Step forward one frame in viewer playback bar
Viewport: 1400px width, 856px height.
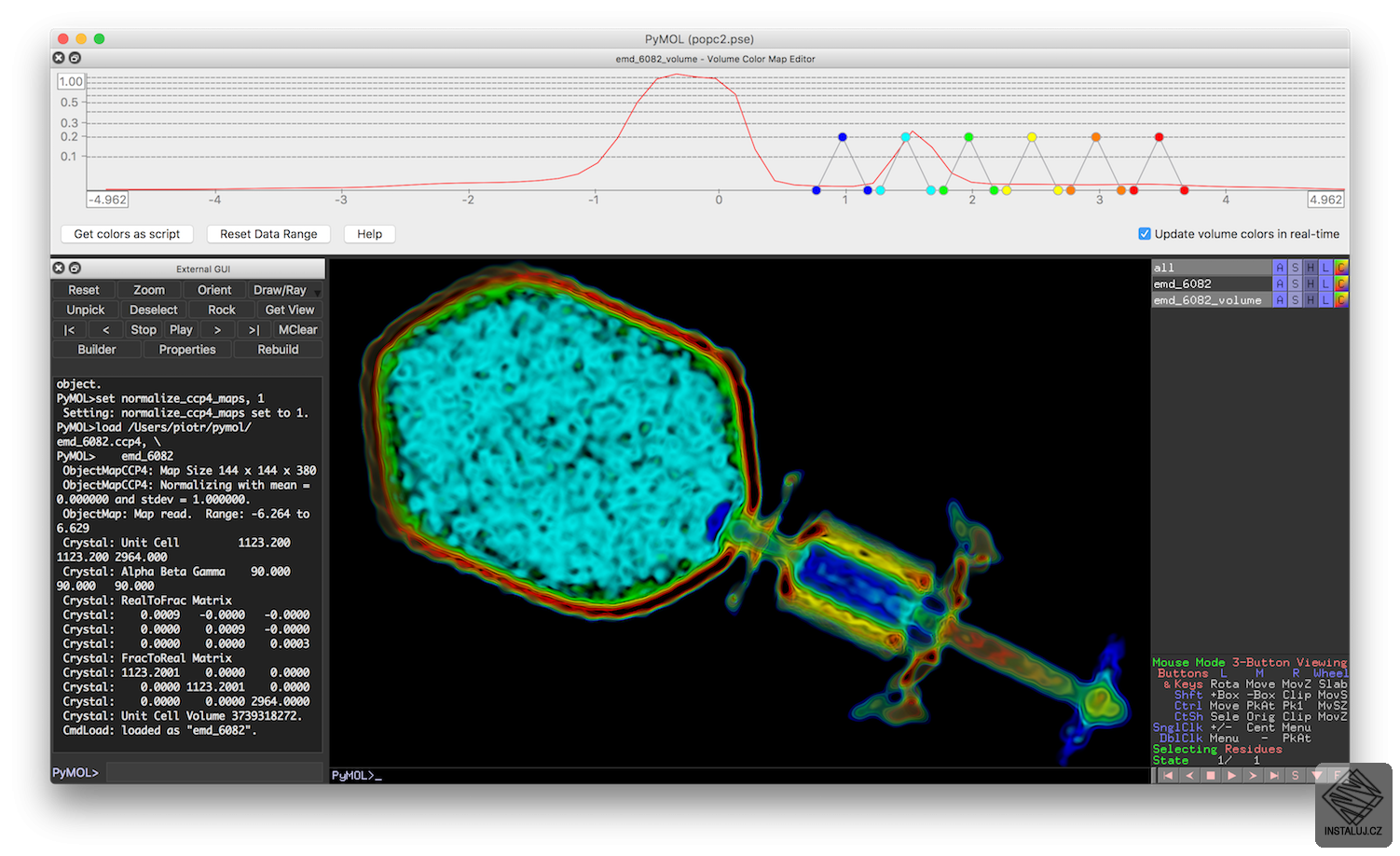1253,776
